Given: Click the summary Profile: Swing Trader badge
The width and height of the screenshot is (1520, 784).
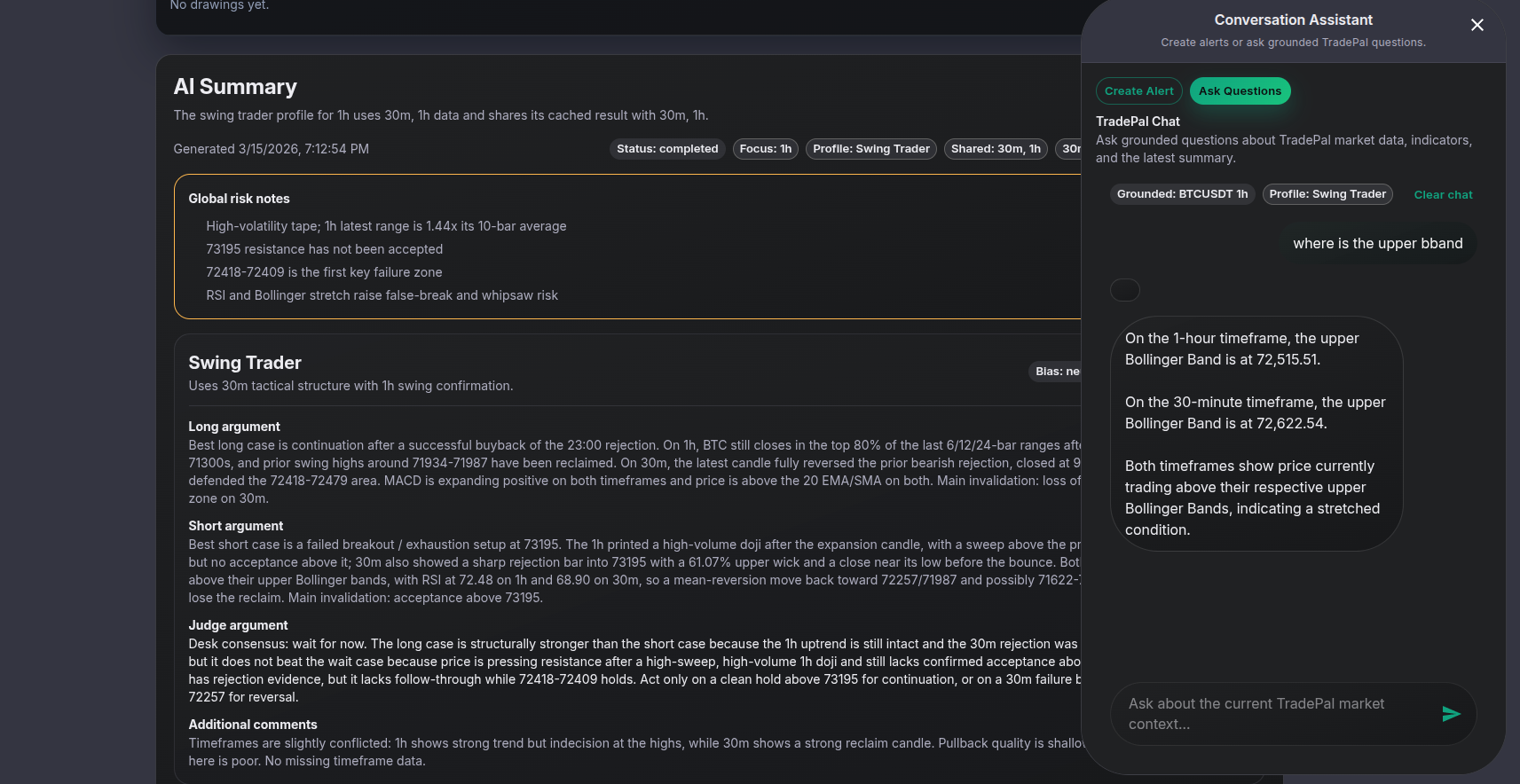Looking at the screenshot, I should click(871, 149).
